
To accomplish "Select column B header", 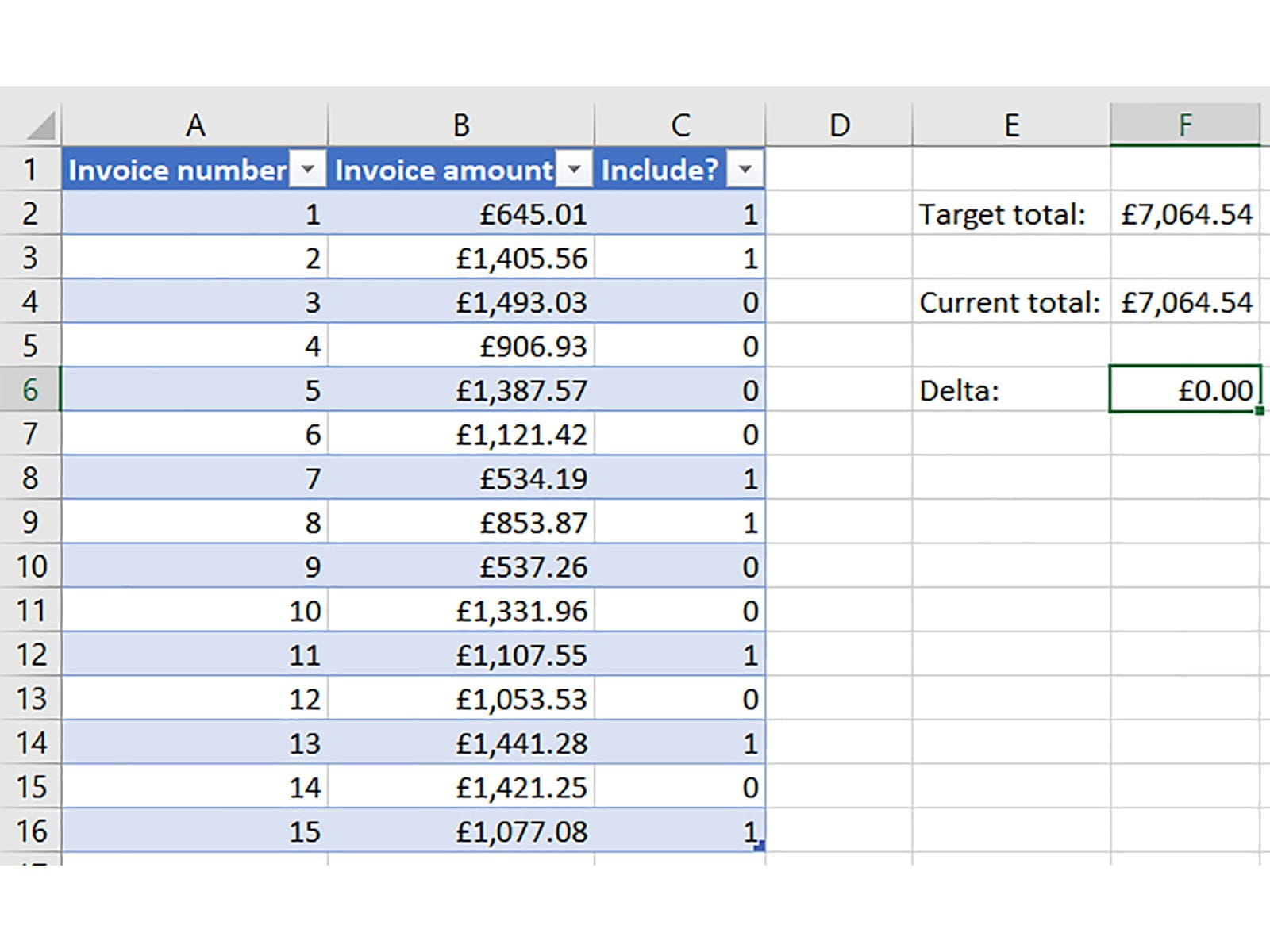I will point(460,125).
